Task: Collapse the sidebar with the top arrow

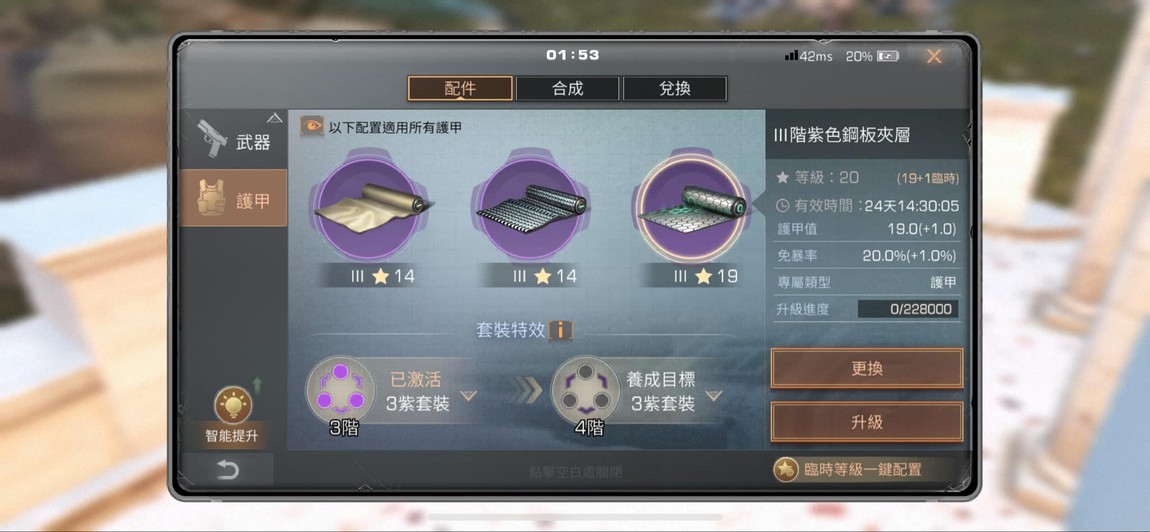Action: [274, 117]
